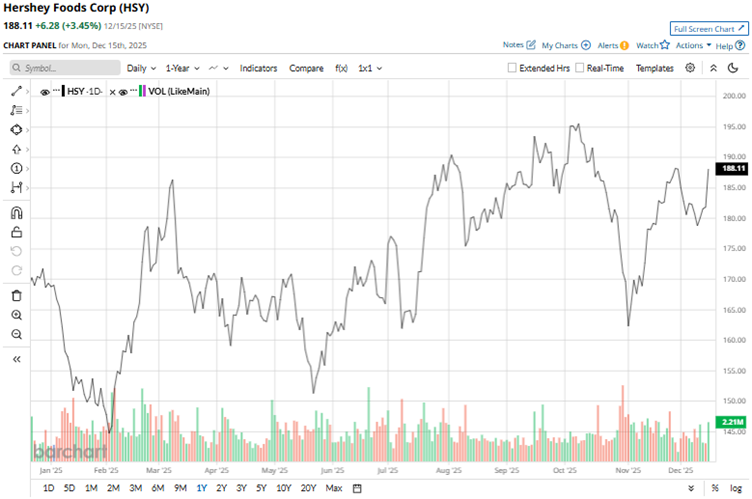Select the measure/range tool
Viewport: 752px width, 499px height.
pos(16,188)
